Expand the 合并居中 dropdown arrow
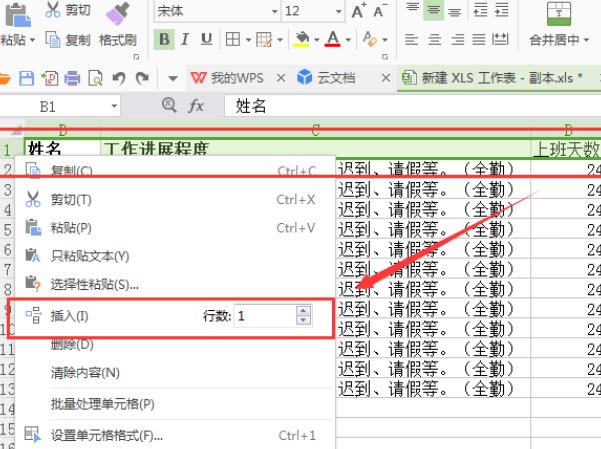Image resolution: width=601 pixels, height=449 pixels. coord(586,40)
